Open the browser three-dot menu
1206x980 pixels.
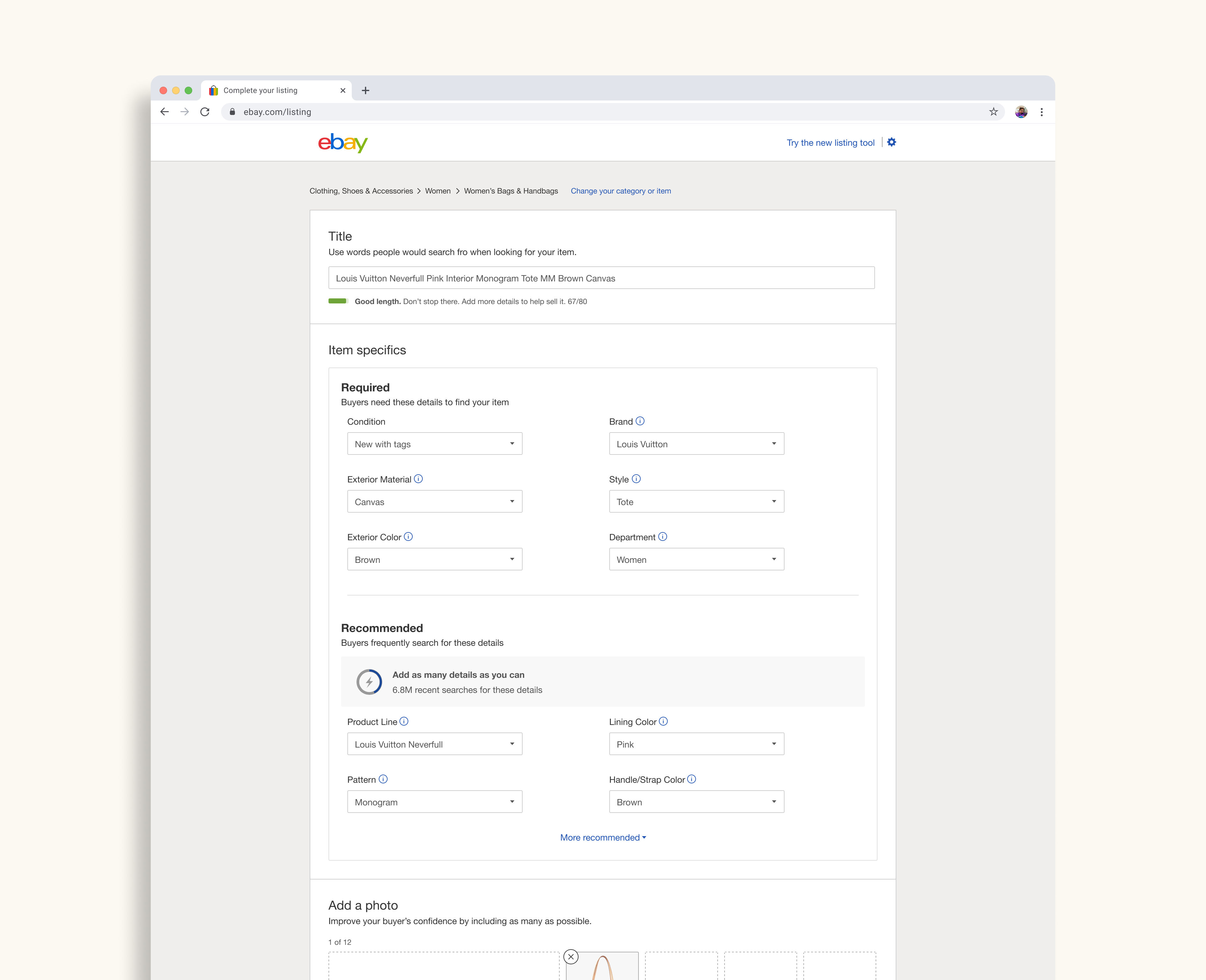tap(1042, 112)
